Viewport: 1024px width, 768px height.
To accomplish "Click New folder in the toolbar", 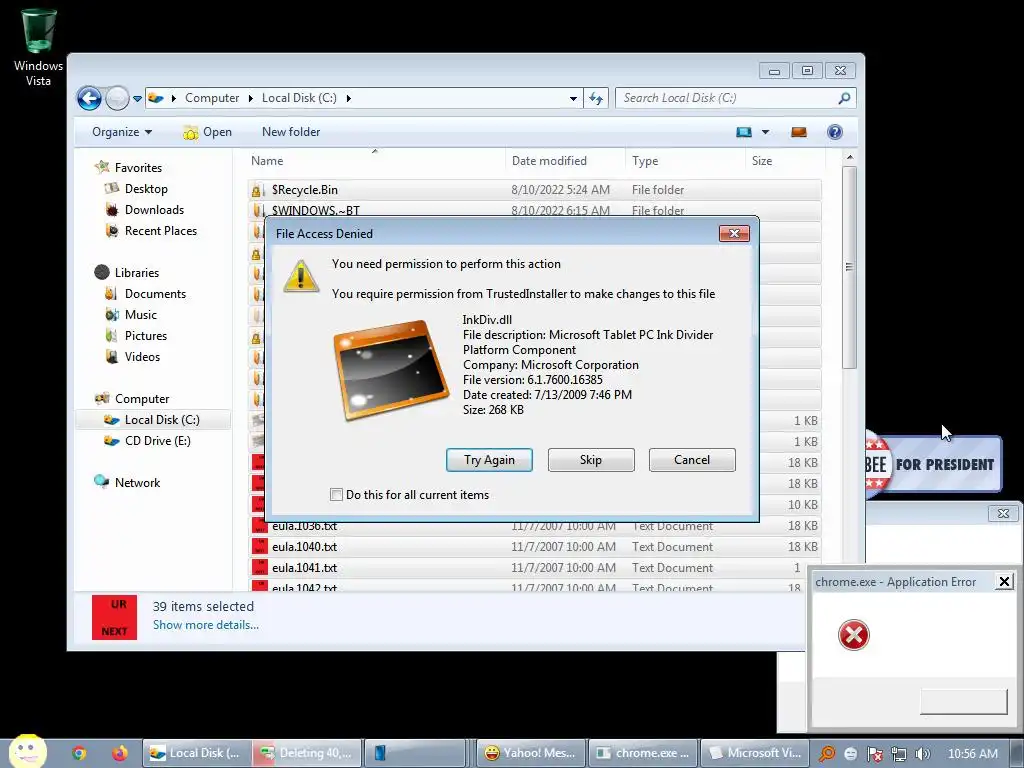I will (x=291, y=132).
